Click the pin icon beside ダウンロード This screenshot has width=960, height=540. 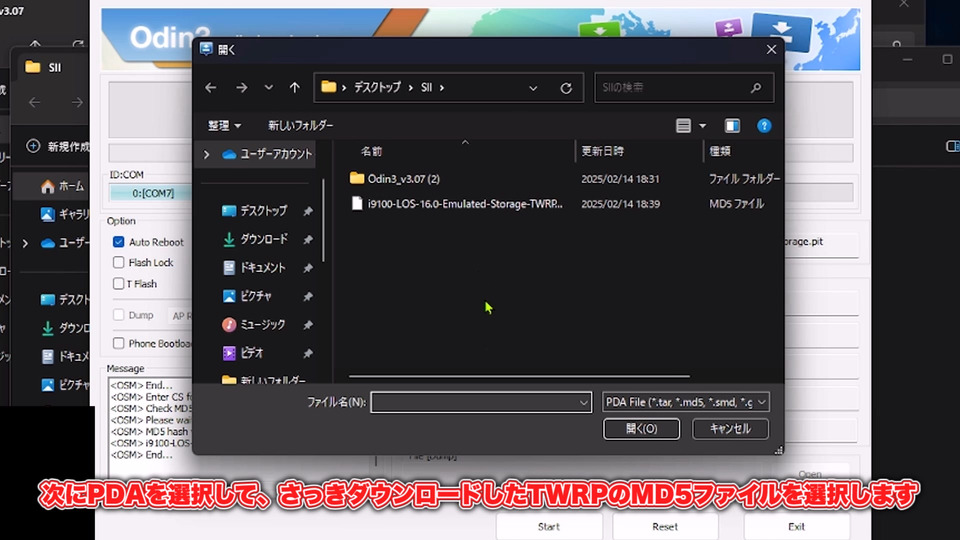[x=307, y=239]
